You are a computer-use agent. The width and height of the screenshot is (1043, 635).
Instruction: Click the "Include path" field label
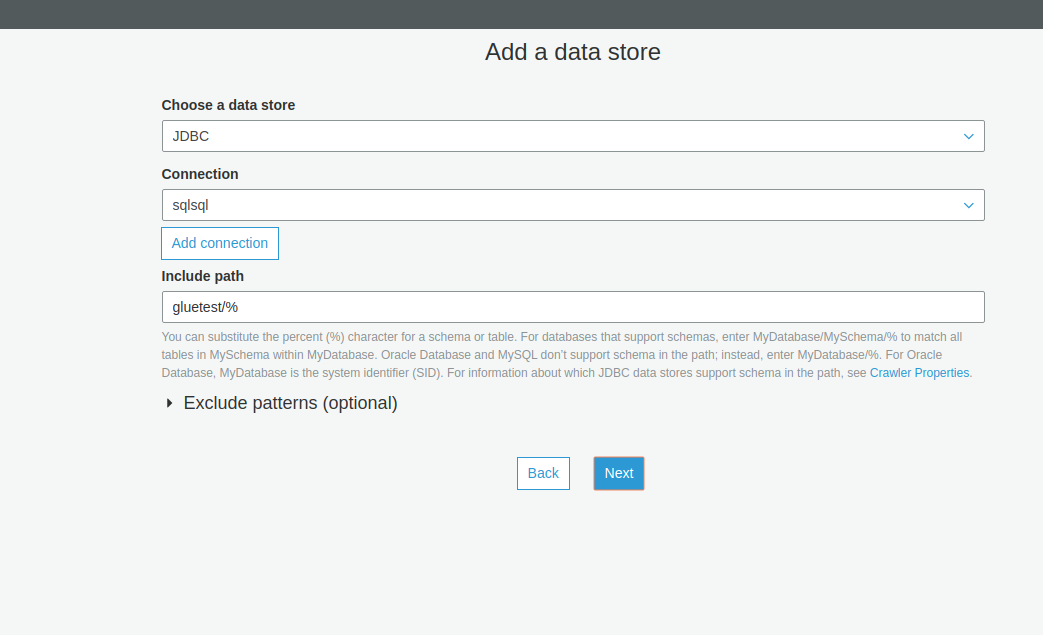pyautogui.click(x=202, y=276)
